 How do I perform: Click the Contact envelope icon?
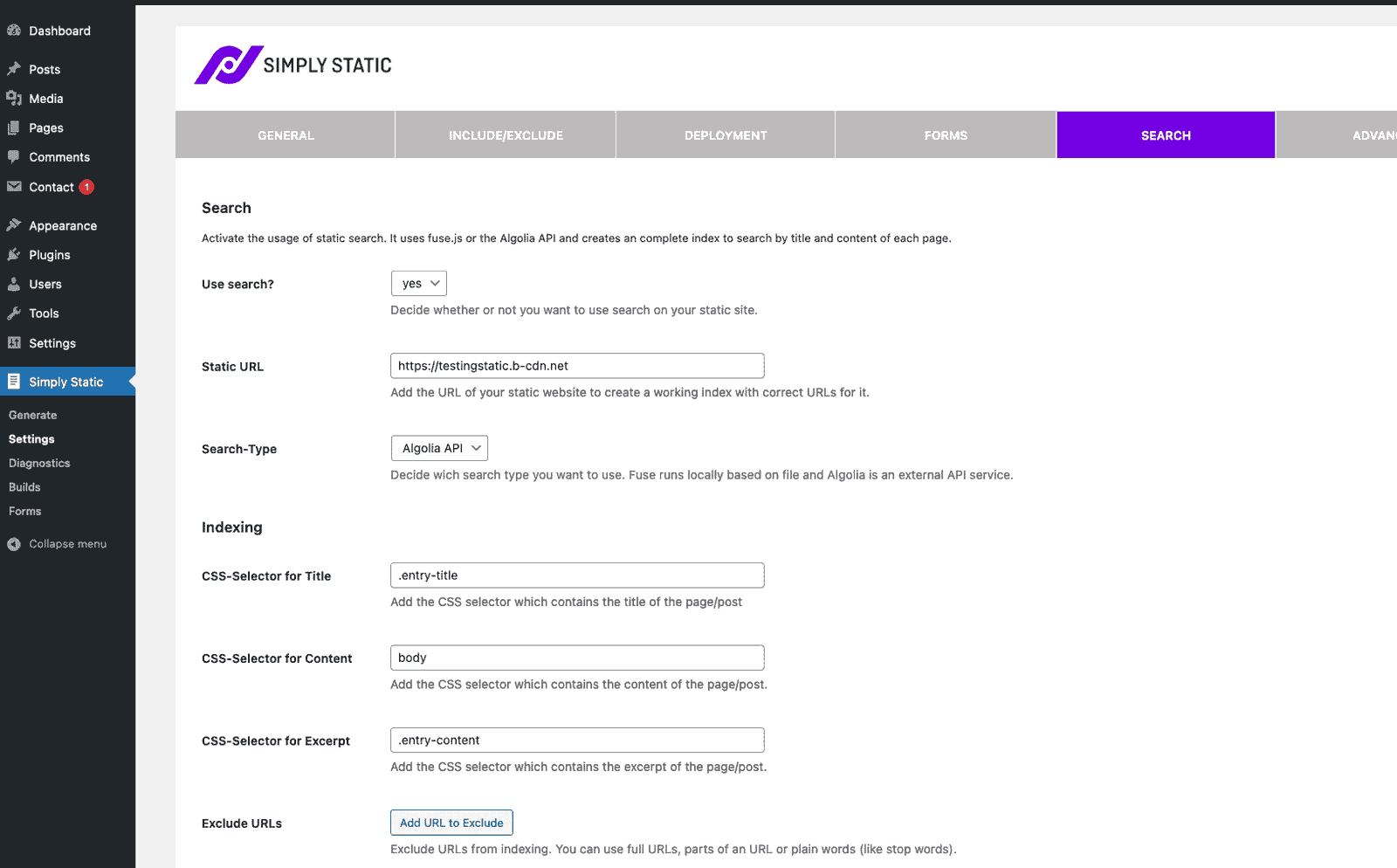pos(14,186)
